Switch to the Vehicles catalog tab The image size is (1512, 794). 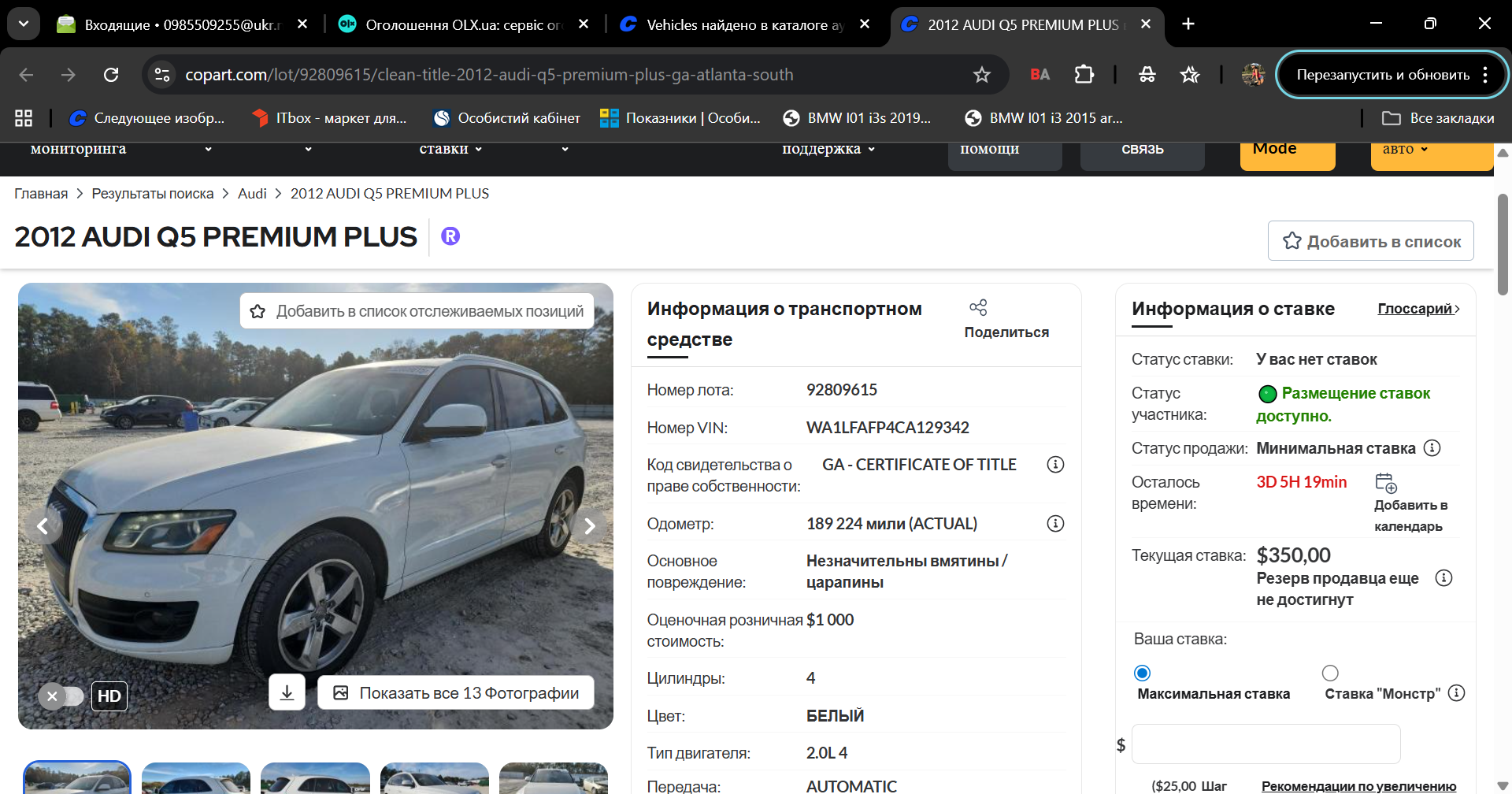click(x=745, y=24)
